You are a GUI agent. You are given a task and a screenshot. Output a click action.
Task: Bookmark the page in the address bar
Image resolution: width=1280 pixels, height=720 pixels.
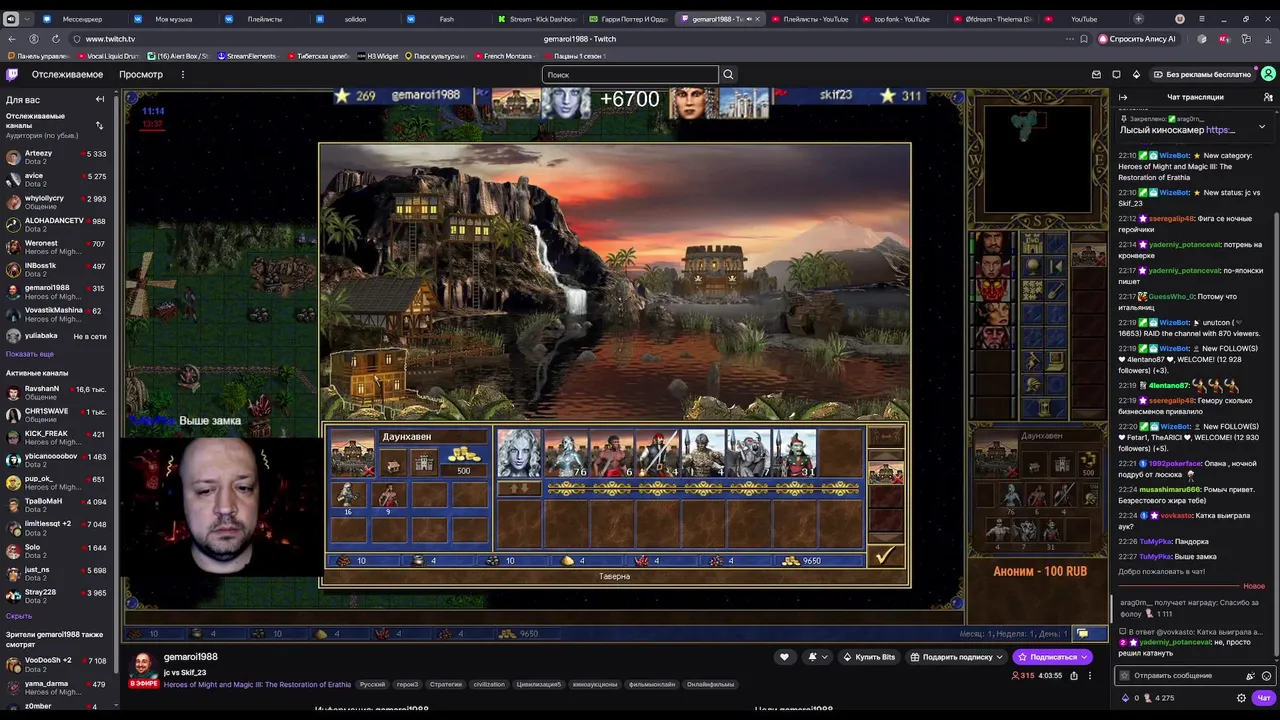point(1084,39)
